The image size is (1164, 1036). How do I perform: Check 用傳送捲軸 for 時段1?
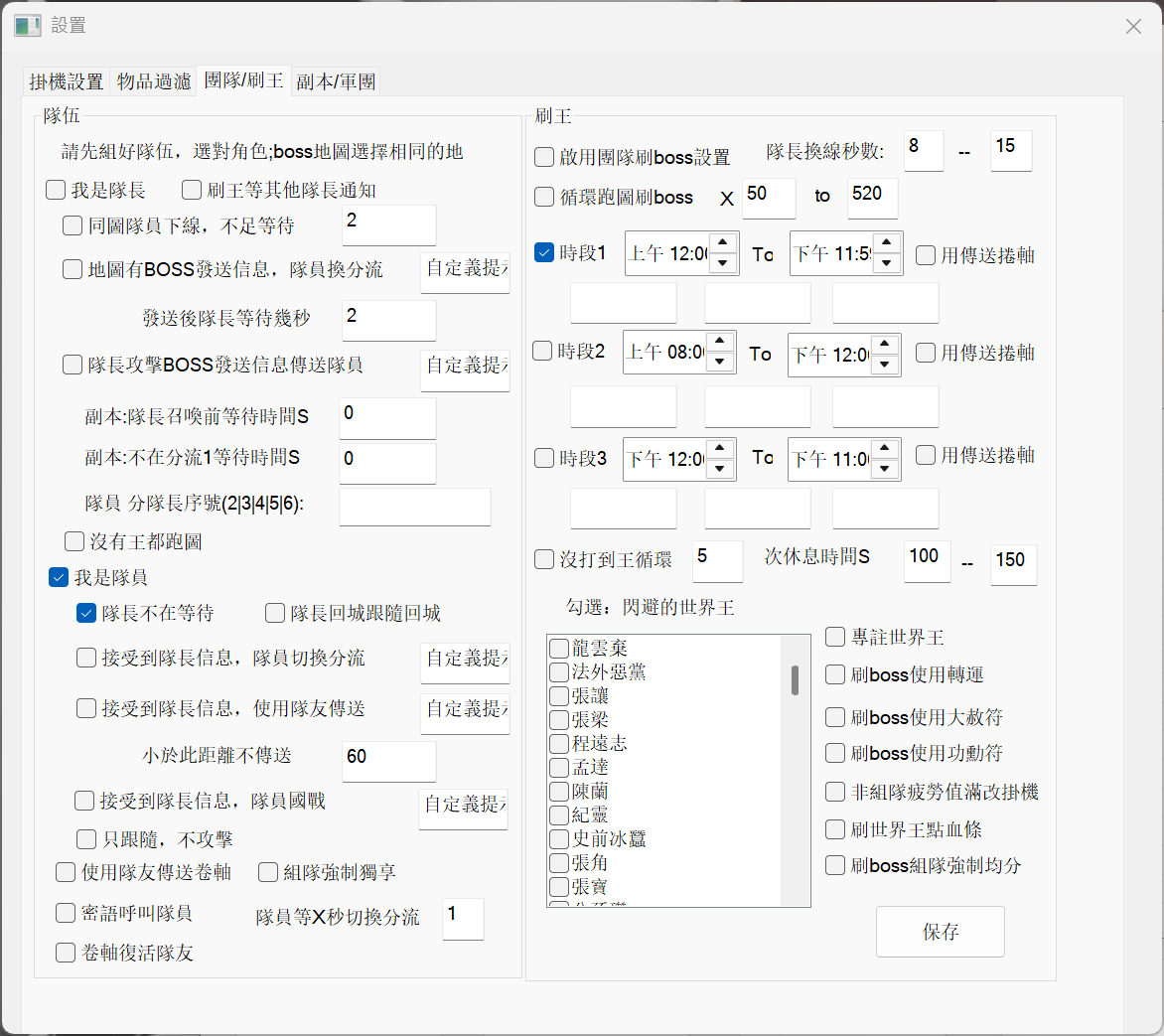(925, 255)
